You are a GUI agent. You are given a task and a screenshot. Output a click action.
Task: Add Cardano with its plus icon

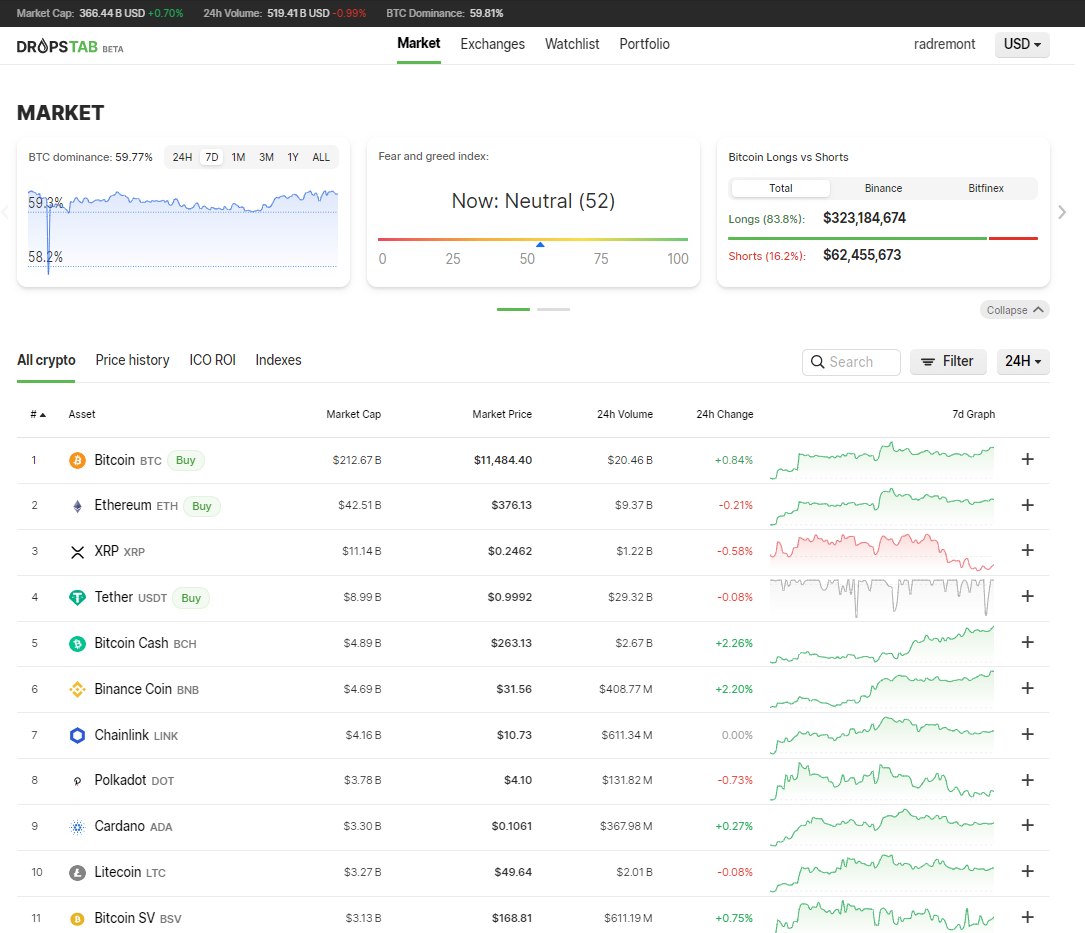tap(1028, 825)
